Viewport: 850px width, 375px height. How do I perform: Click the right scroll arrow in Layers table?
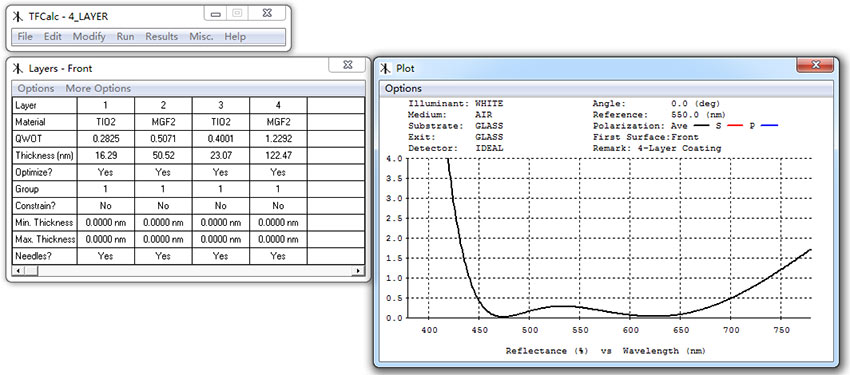[x=357, y=270]
